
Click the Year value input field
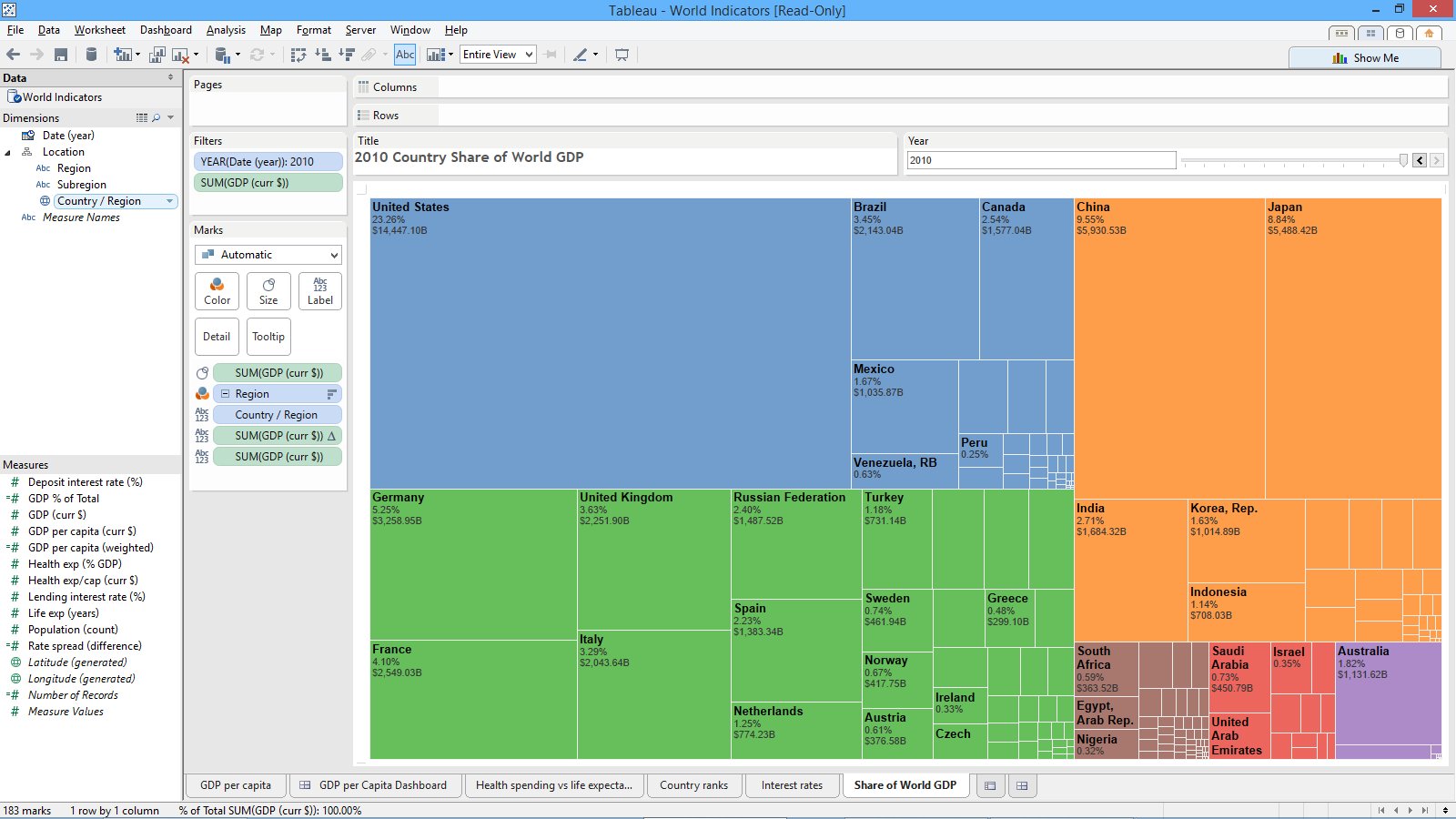click(1041, 160)
